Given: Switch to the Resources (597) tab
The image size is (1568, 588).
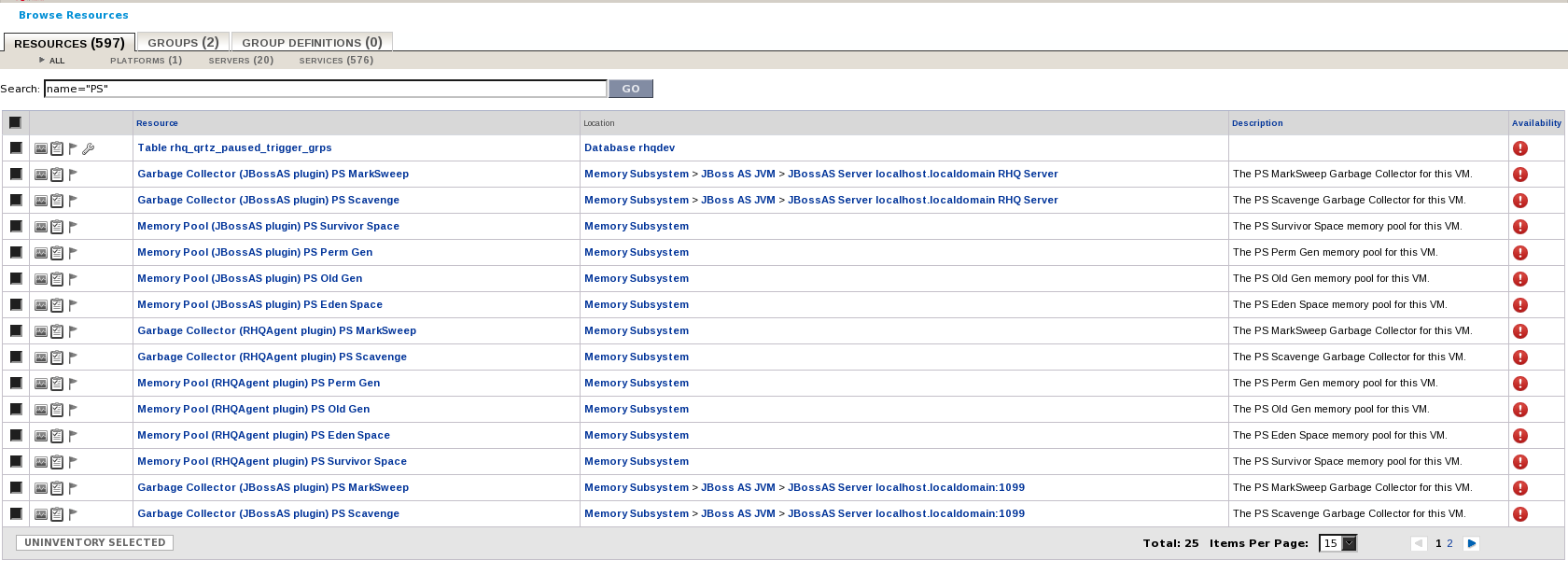Looking at the screenshot, I should [x=70, y=43].
